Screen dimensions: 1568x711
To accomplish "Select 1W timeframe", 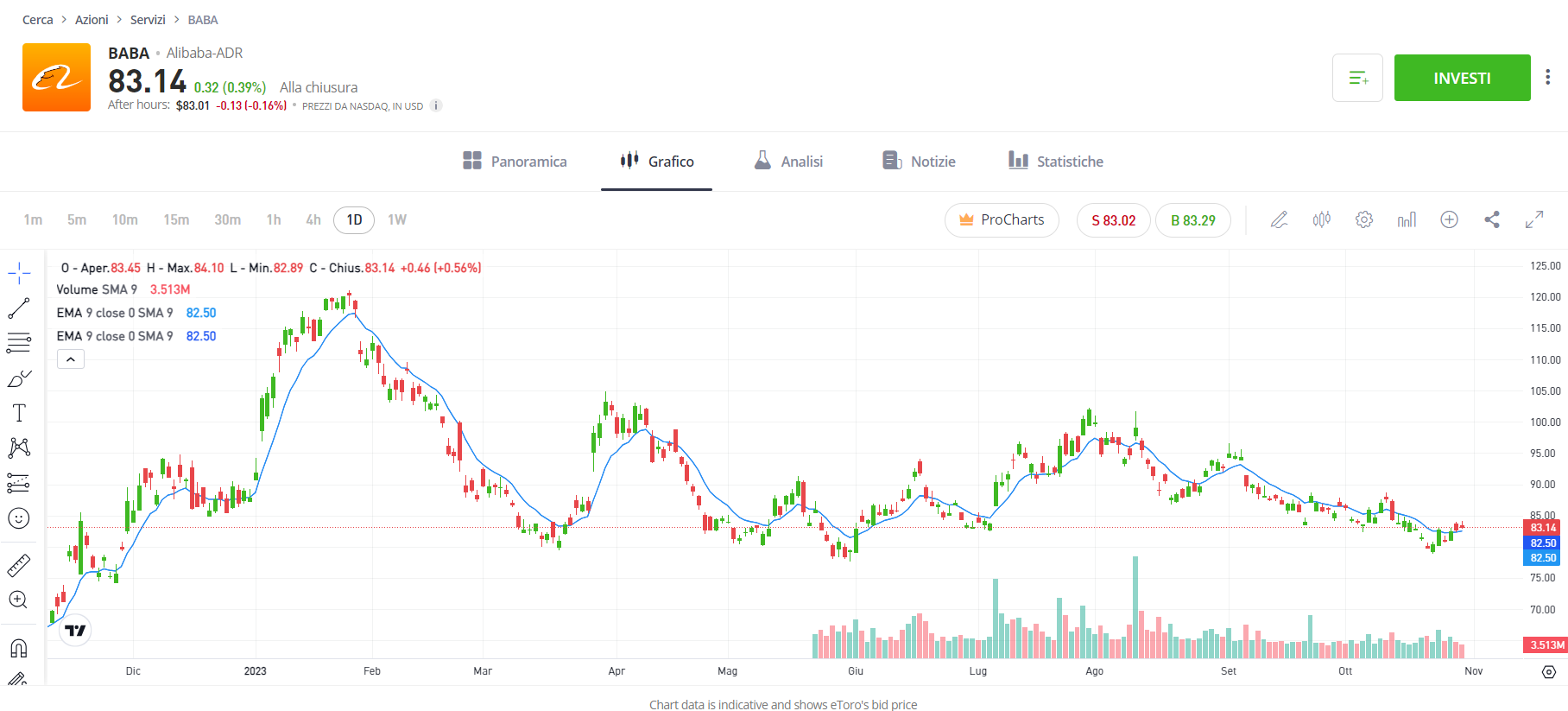I will (397, 219).
